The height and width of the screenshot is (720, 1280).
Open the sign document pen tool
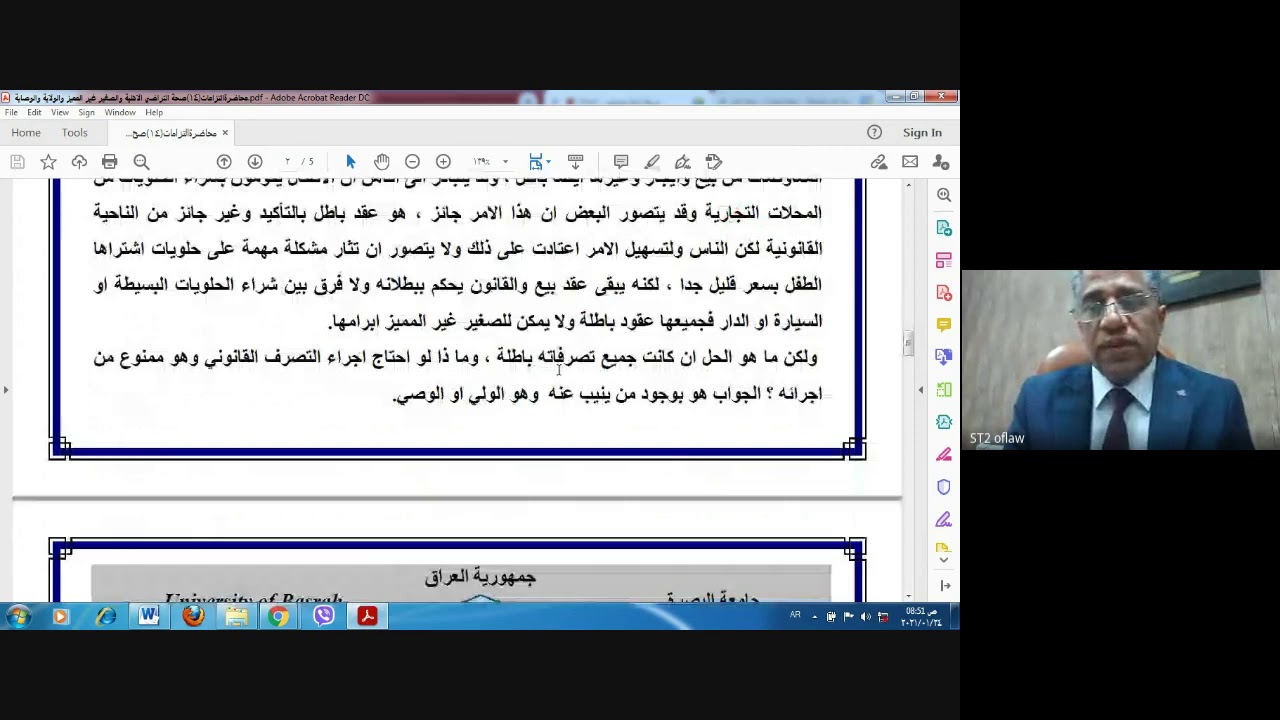click(683, 162)
